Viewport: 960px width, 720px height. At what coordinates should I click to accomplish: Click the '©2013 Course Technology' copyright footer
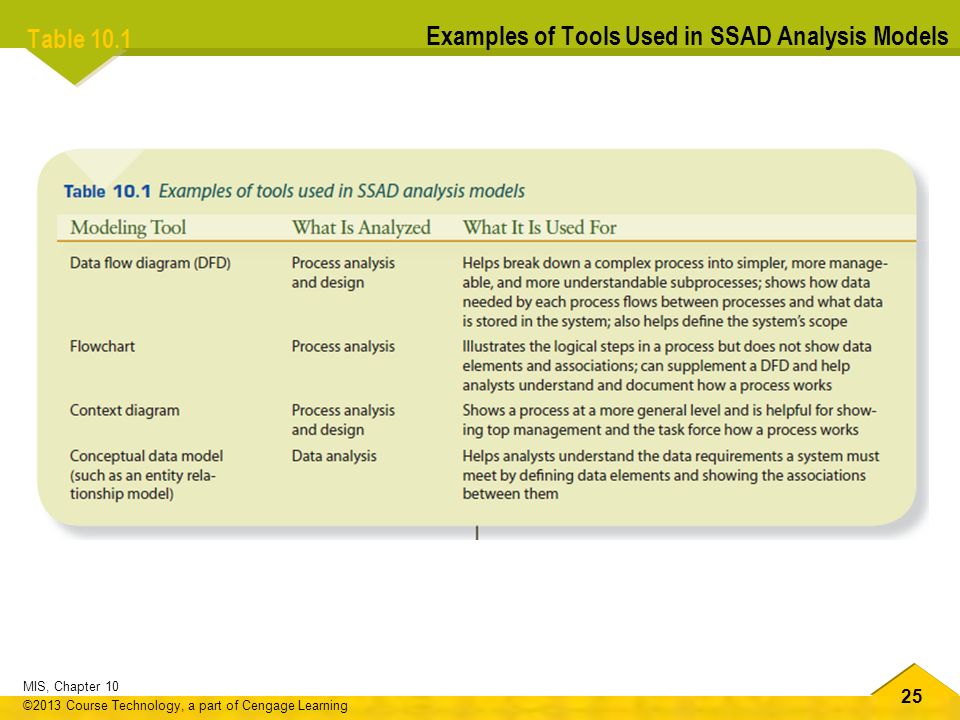[185, 705]
